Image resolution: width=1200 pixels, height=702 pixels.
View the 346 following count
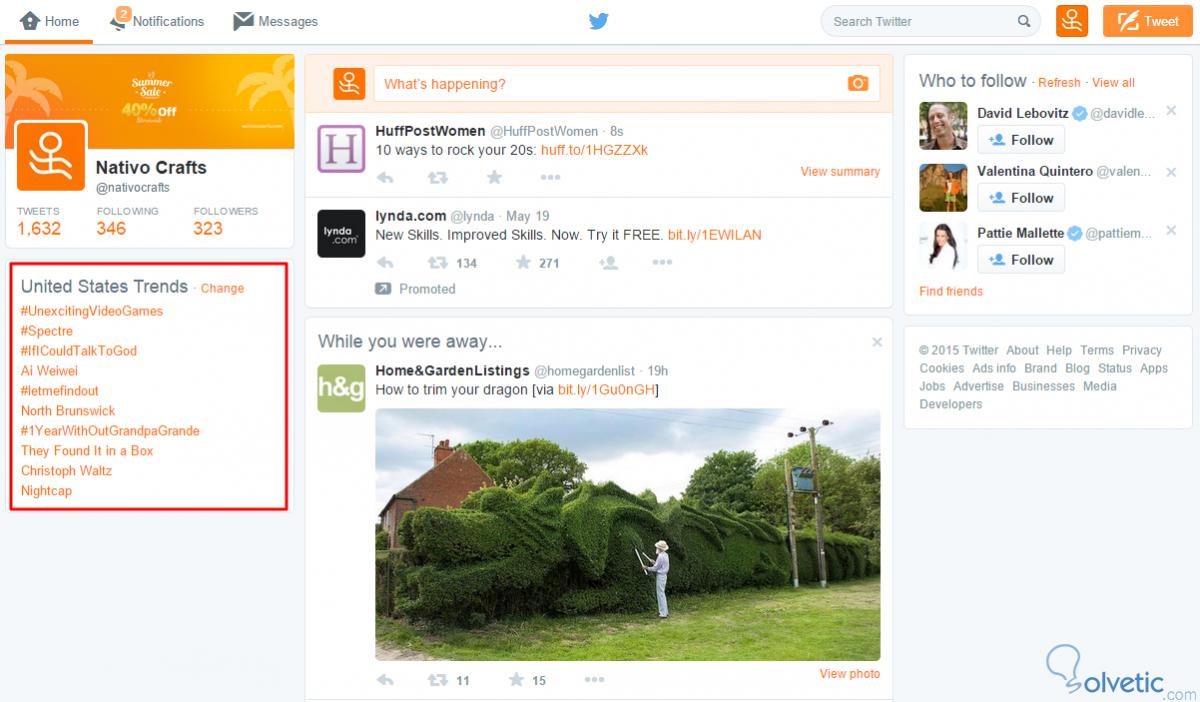[127, 221]
